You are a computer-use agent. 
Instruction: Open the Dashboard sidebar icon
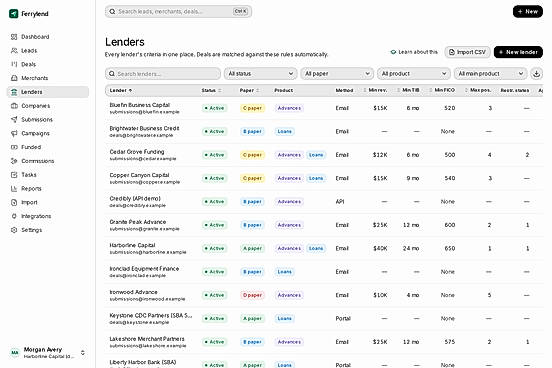pyautogui.click(x=14, y=37)
